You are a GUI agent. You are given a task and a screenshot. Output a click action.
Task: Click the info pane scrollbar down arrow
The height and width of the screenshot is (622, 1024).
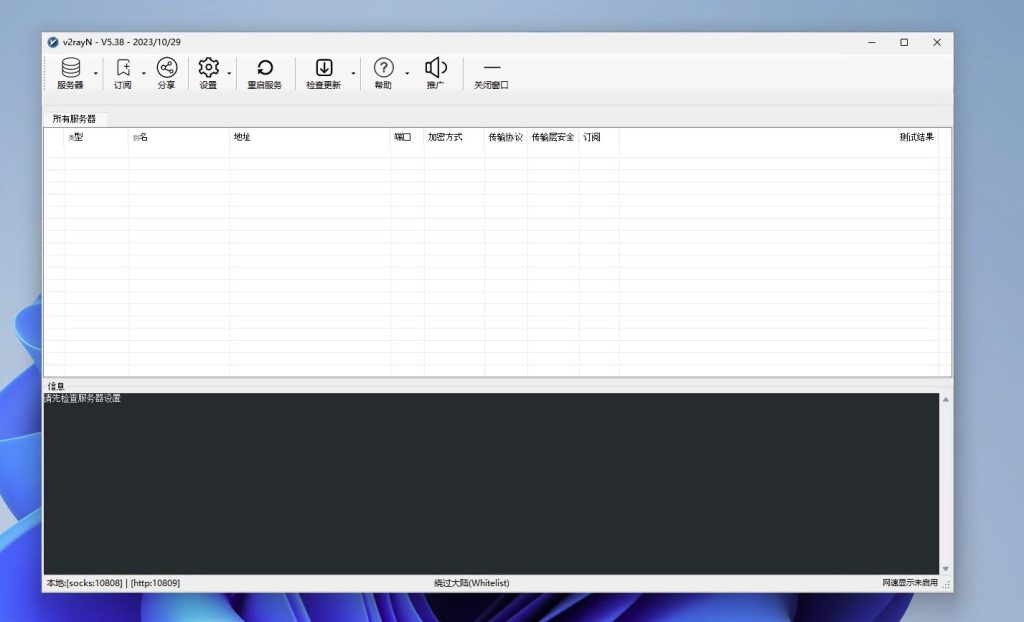click(946, 568)
